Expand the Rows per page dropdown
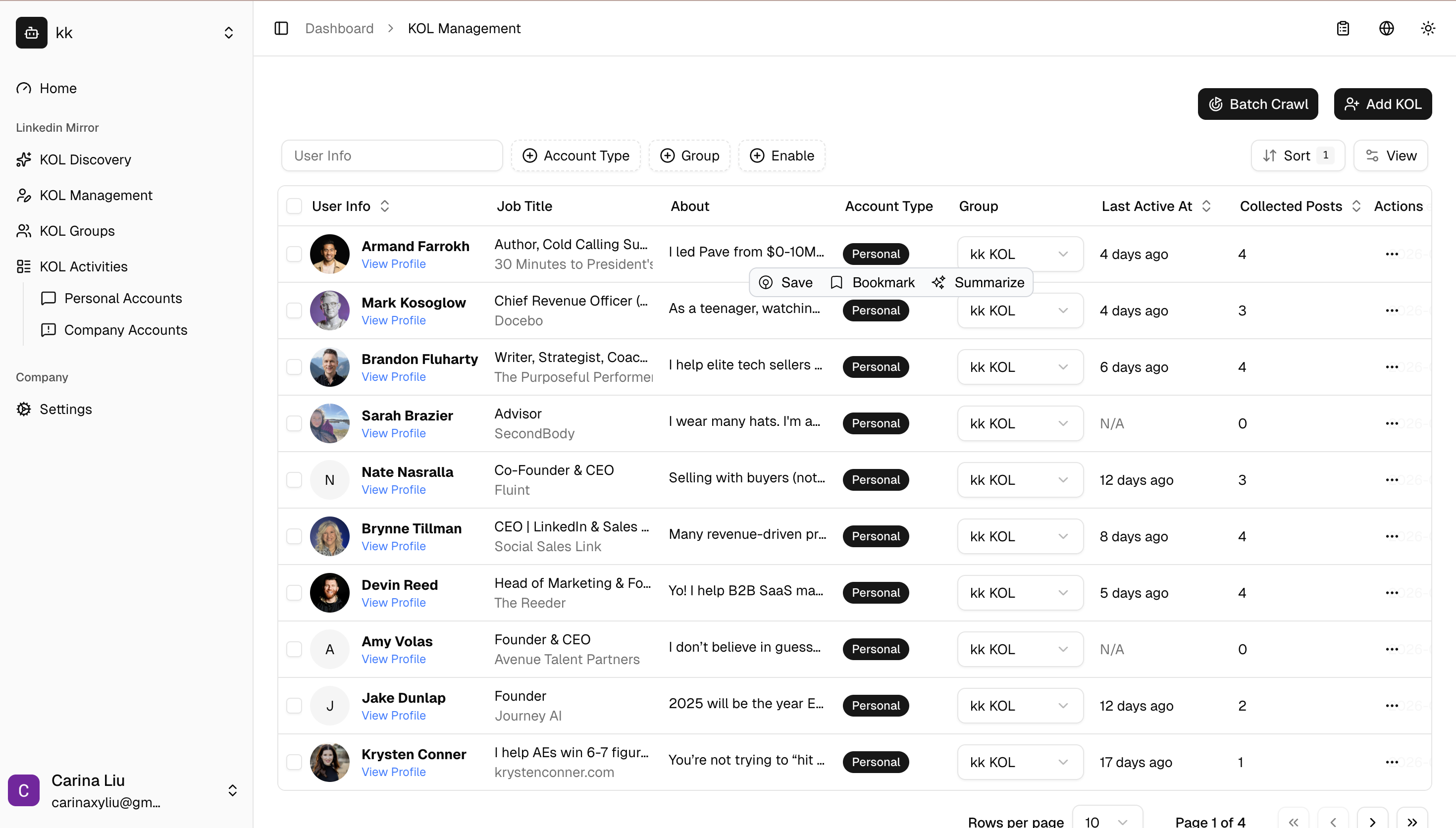This screenshot has height=828, width=1456. point(1106,821)
